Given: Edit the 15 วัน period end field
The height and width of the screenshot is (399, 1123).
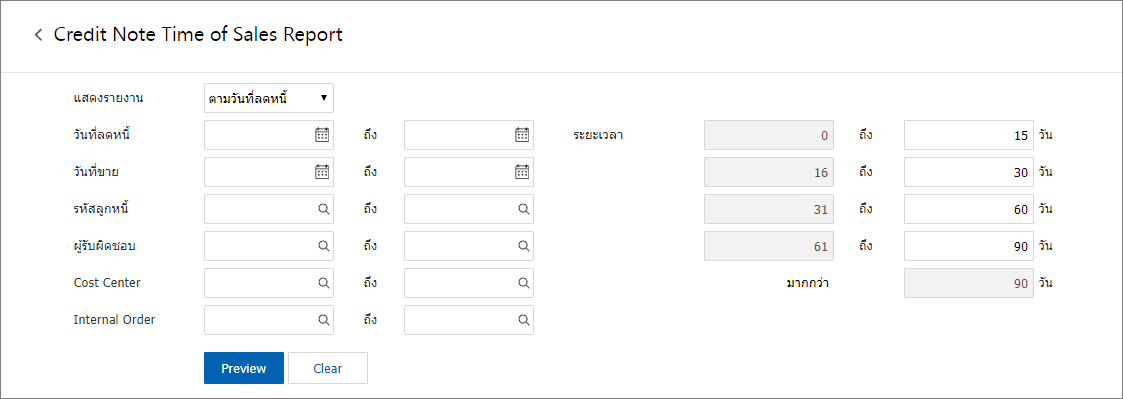Looking at the screenshot, I should (968, 135).
